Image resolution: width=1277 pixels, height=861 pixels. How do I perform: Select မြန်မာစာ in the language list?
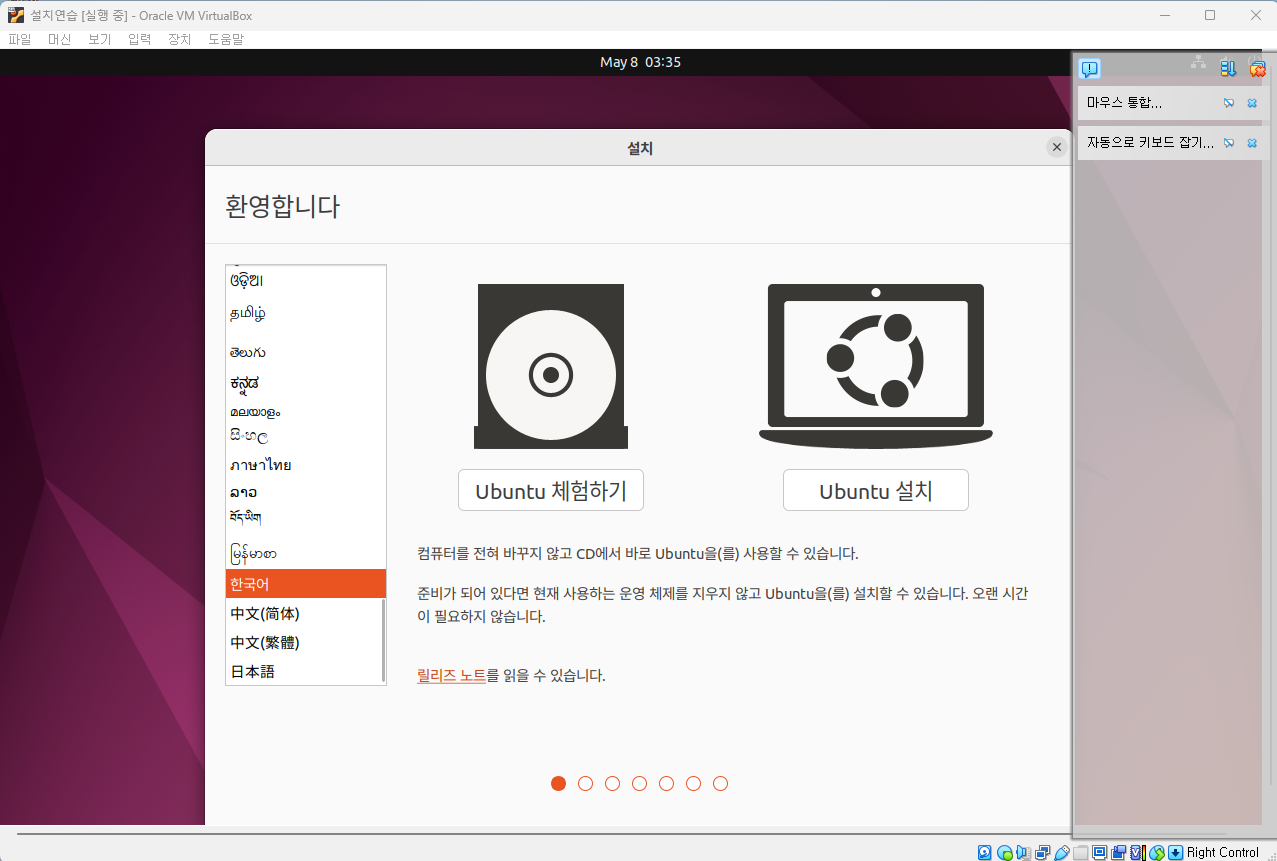tap(305, 553)
